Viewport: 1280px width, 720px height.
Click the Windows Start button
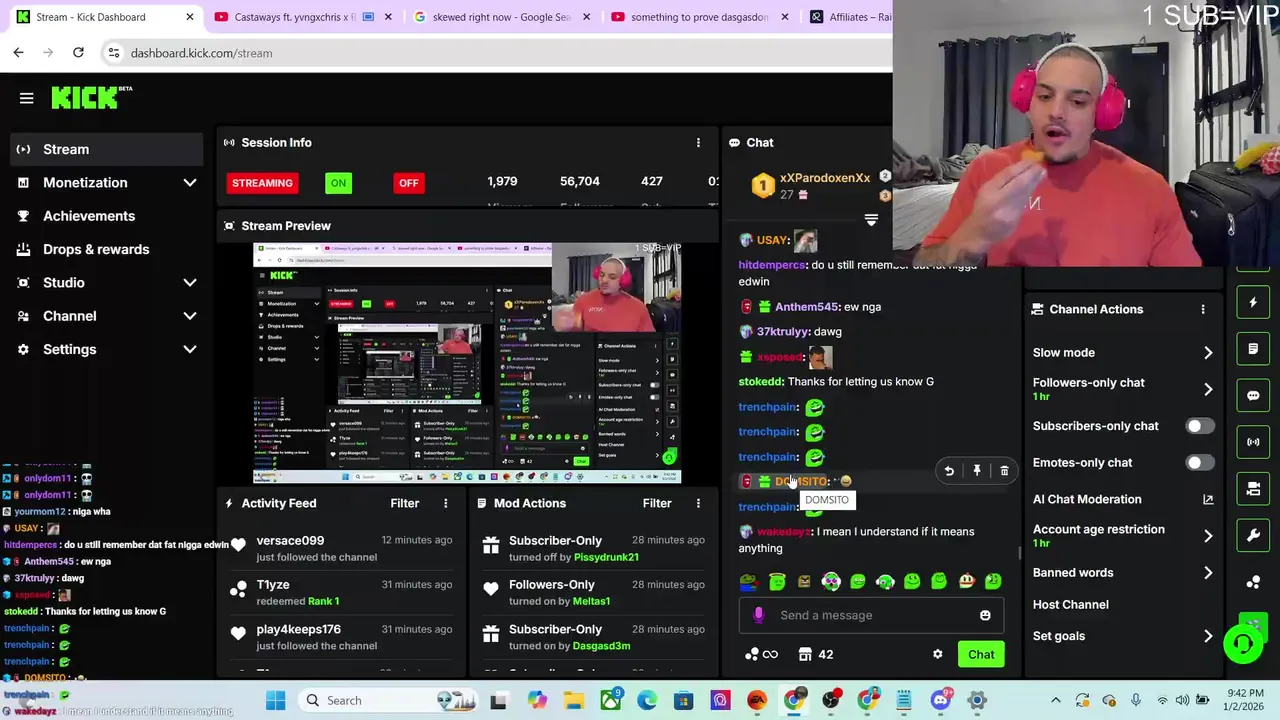(x=275, y=700)
